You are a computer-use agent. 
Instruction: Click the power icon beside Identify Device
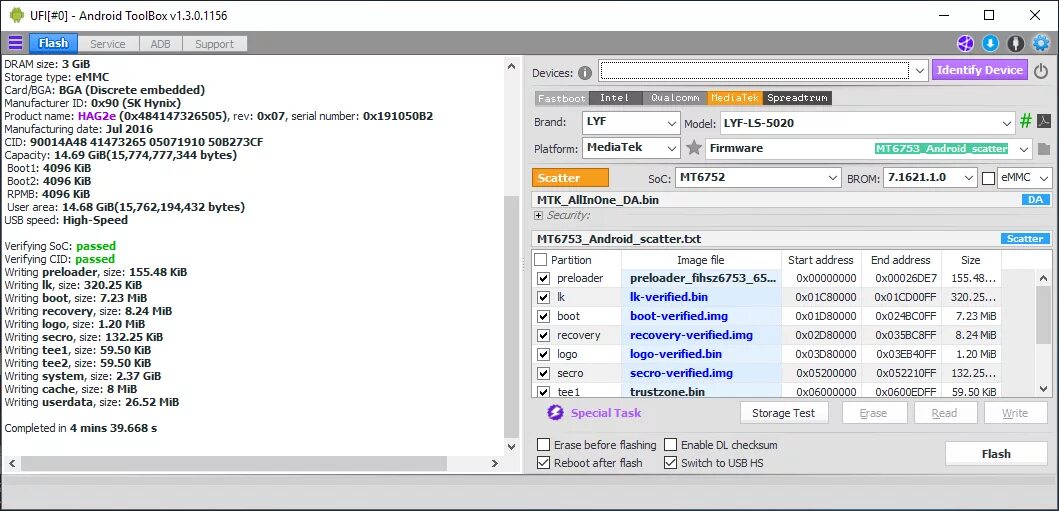point(1041,70)
